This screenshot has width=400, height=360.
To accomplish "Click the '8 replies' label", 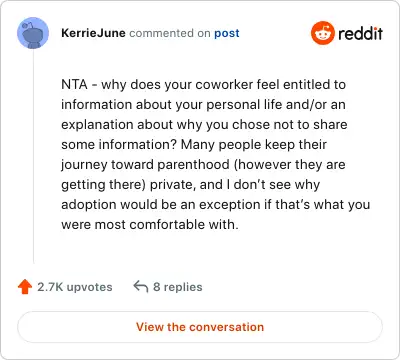I will coord(178,287).
